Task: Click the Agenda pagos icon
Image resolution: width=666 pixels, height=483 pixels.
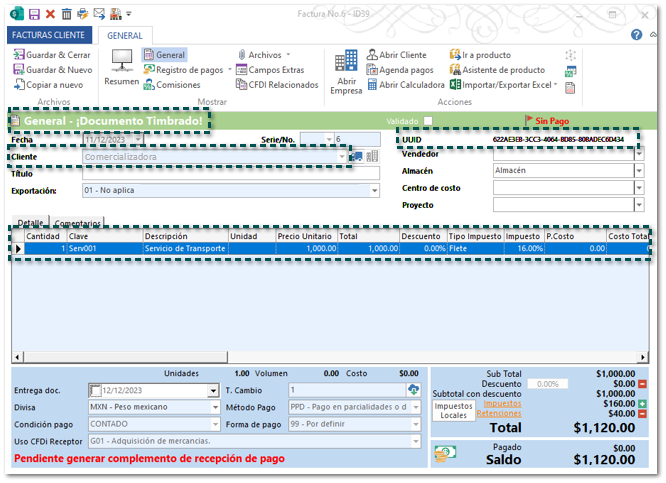Action: click(x=372, y=70)
